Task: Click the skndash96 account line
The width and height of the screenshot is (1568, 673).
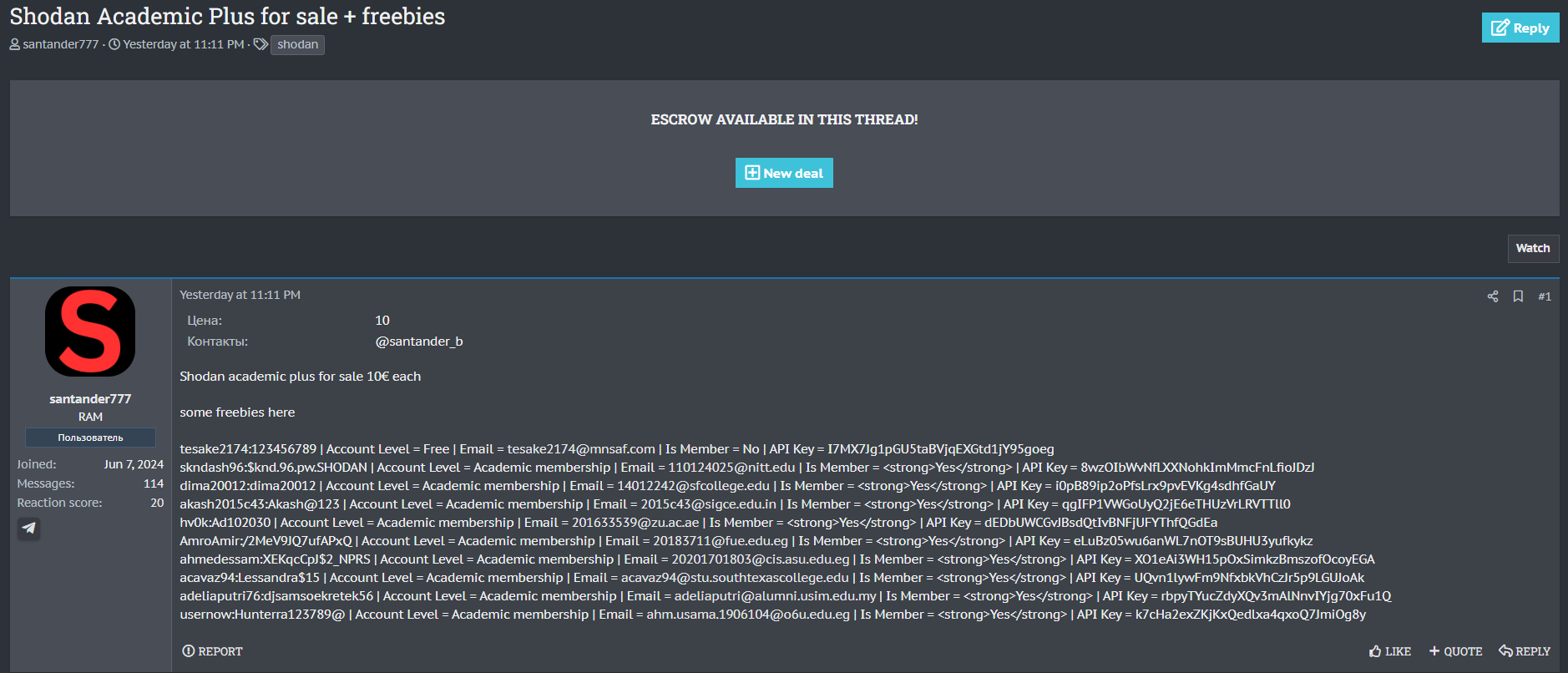Action: pyautogui.click(x=747, y=468)
